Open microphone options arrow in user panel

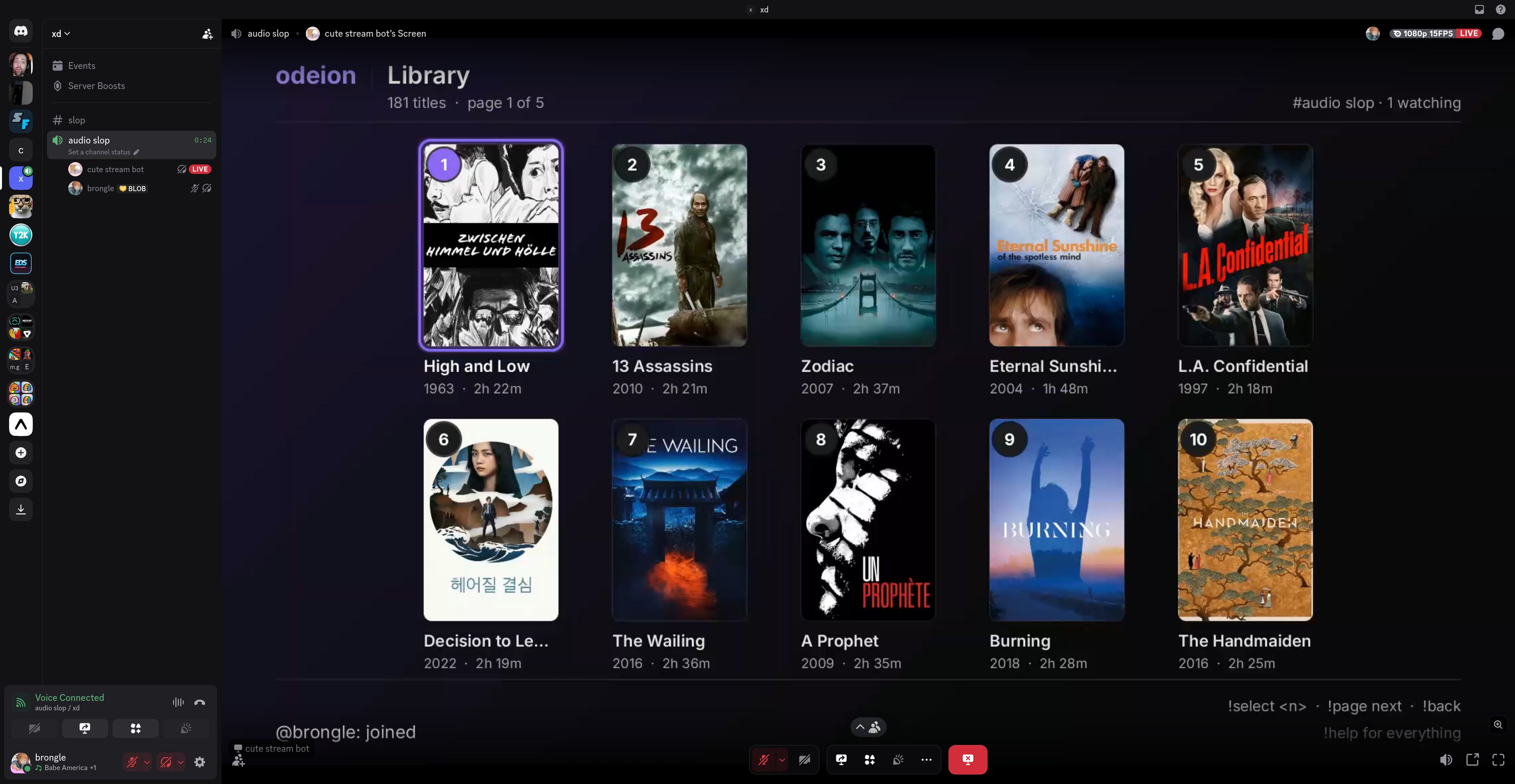[x=147, y=762]
